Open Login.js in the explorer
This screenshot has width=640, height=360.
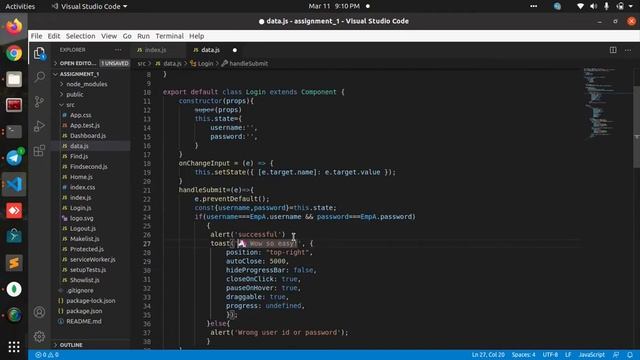[x=80, y=208]
